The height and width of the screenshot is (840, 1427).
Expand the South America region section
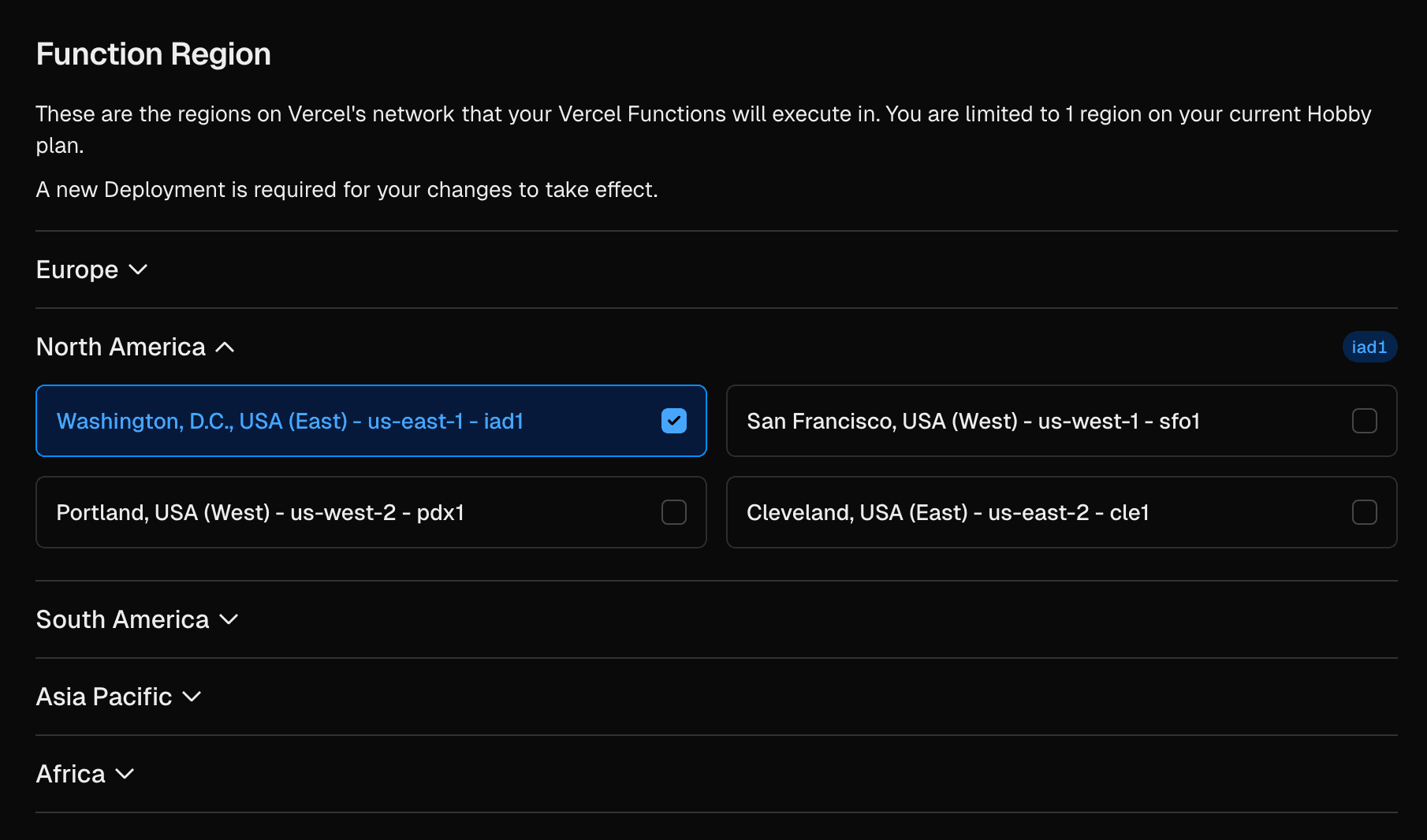tap(122, 620)
